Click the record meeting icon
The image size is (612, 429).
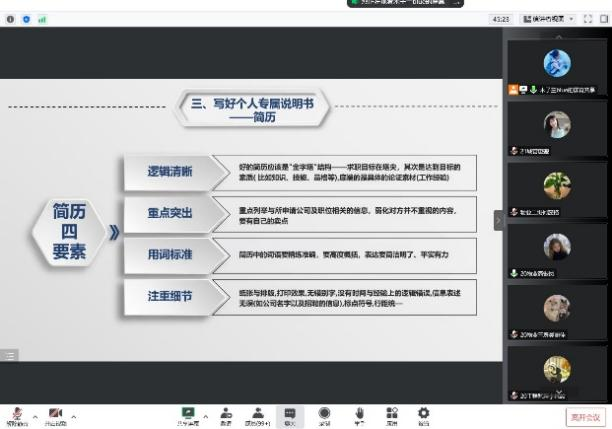point(324,412)
